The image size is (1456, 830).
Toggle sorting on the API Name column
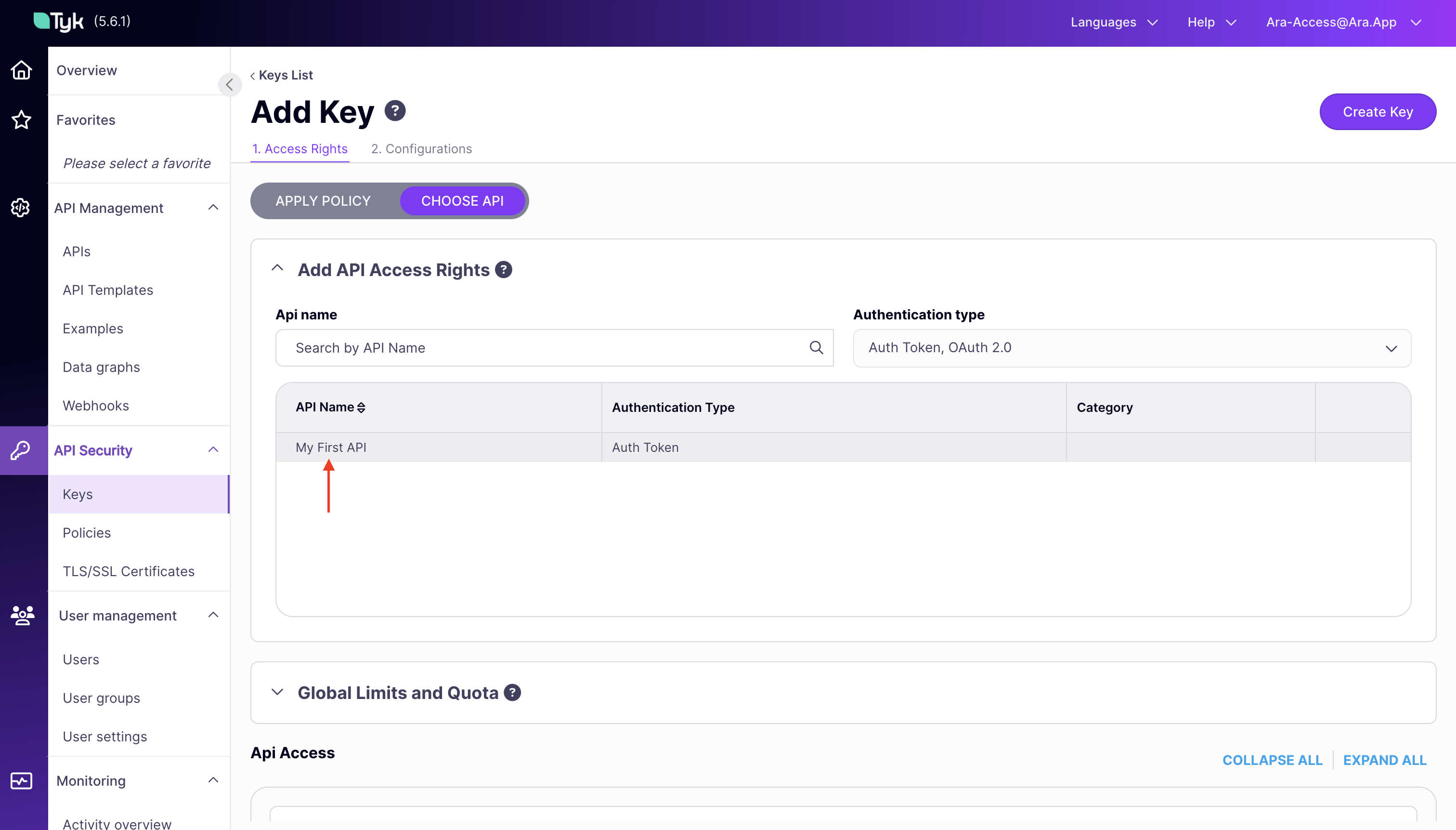362,407
